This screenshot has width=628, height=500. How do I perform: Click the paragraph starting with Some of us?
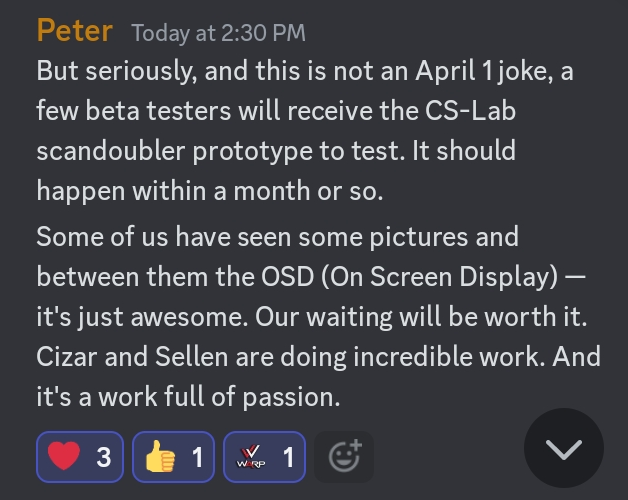pos(318,317)
